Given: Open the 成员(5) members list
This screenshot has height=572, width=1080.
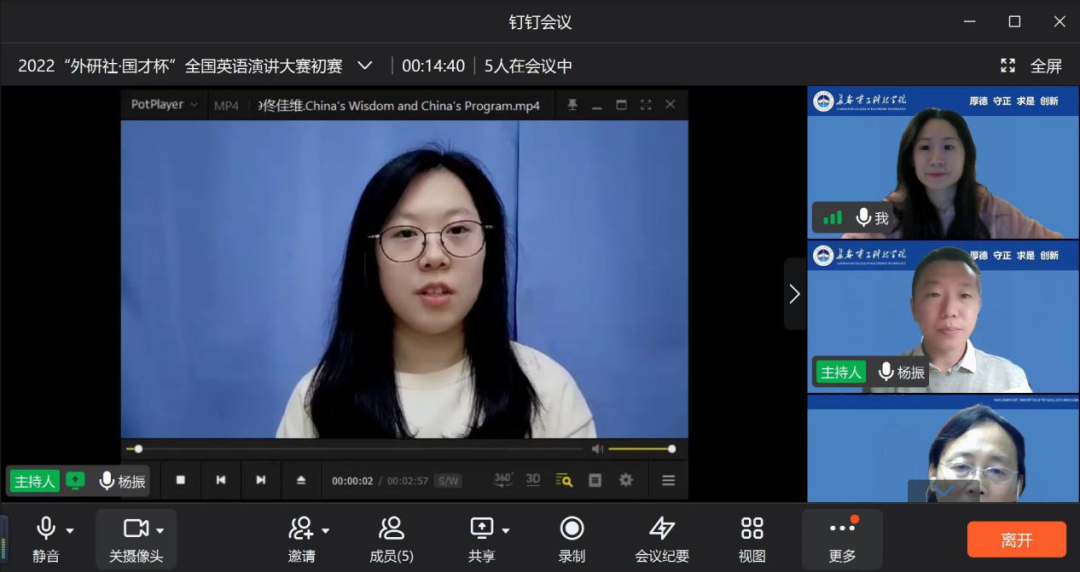Looking at the screenshot, I should coord(391,539).
